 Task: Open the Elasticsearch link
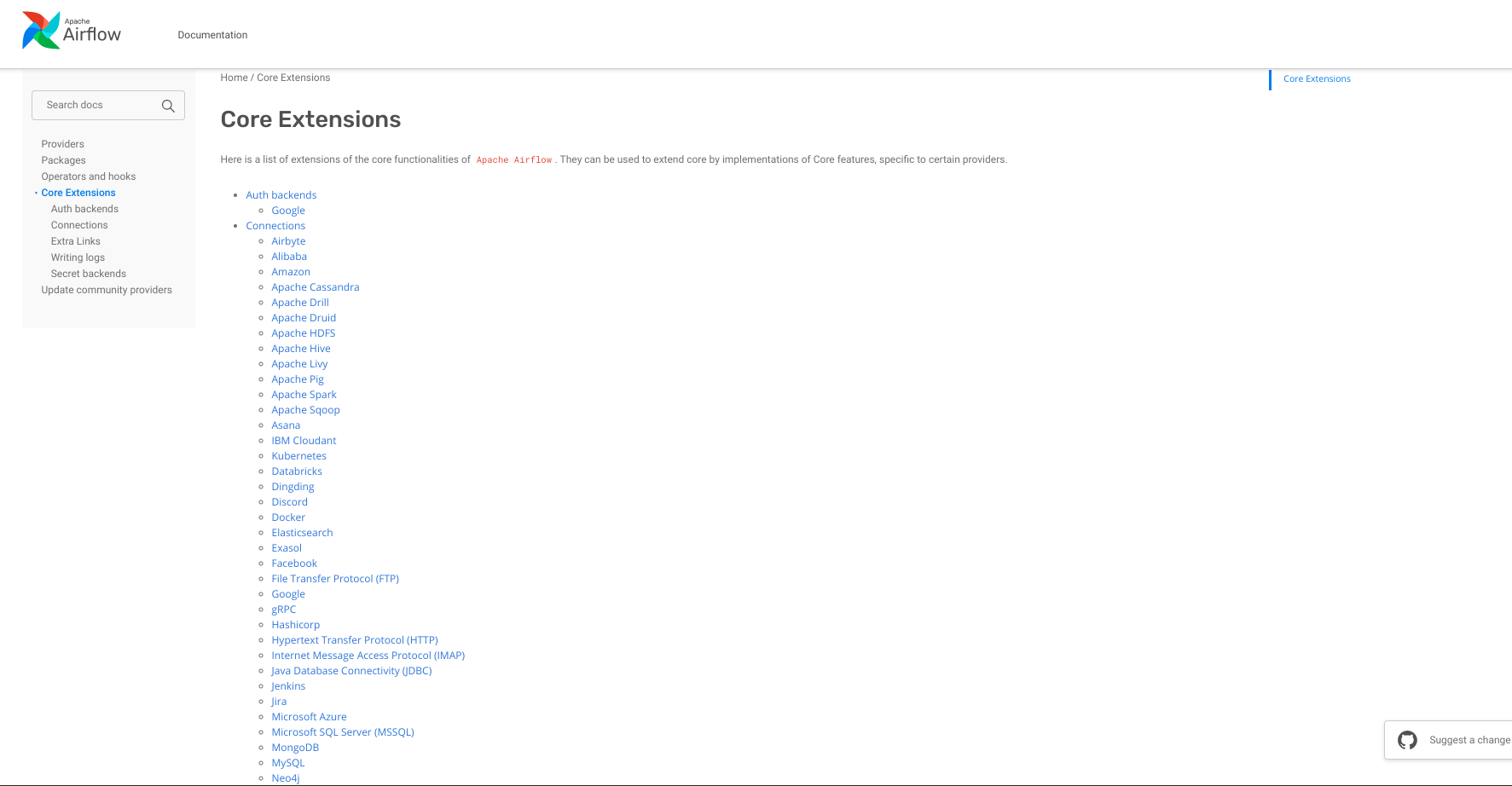pyautogui.click(x=302, y=533)
